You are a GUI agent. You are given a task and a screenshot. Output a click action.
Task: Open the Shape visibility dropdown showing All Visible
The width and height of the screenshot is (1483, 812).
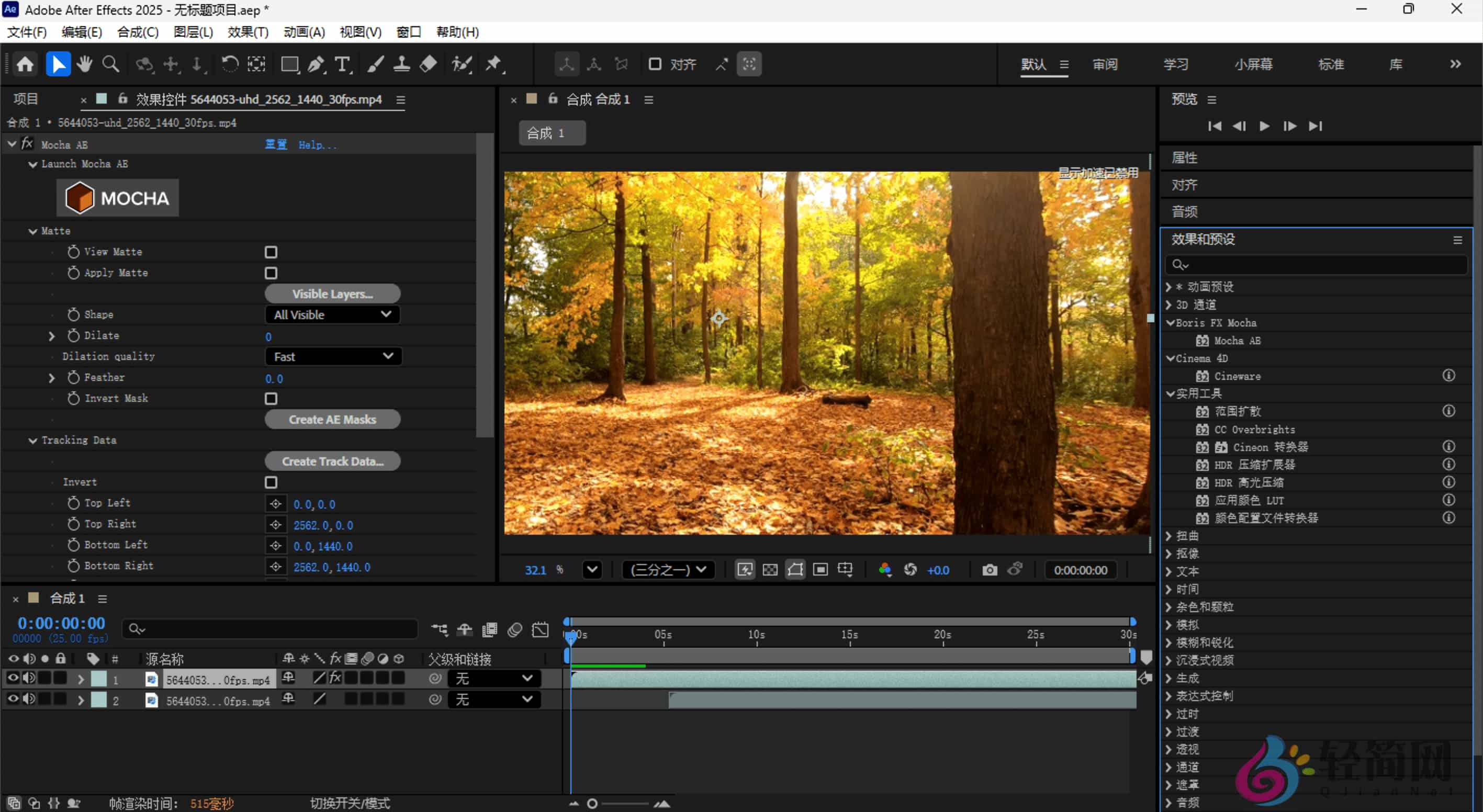[x=332, y=314]
